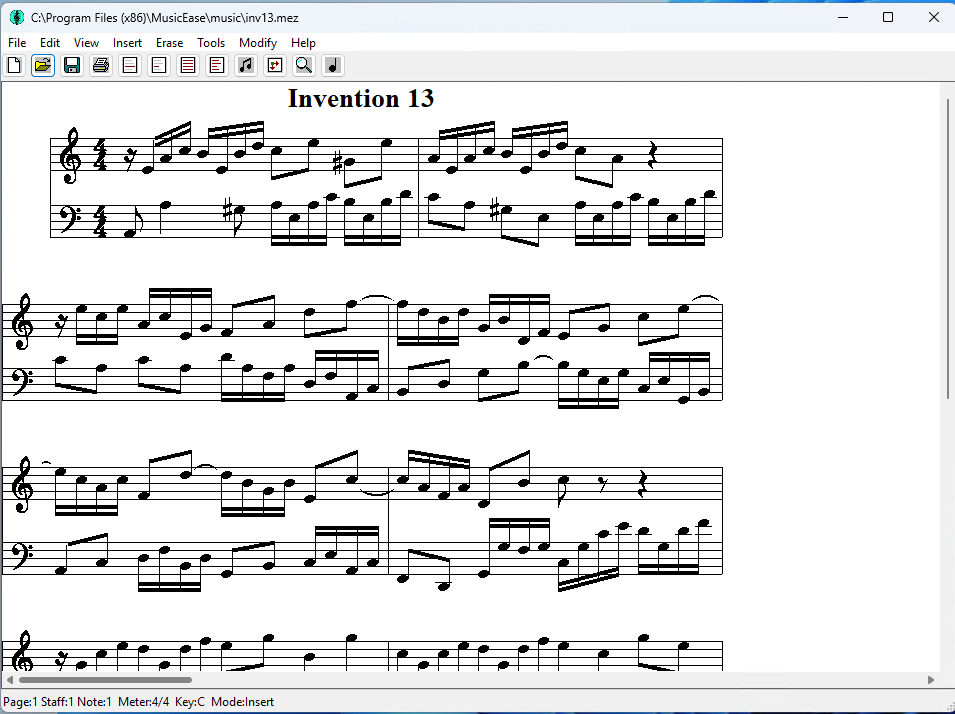
Task: Click the New document toolbar icon
Action: point(14,65)
